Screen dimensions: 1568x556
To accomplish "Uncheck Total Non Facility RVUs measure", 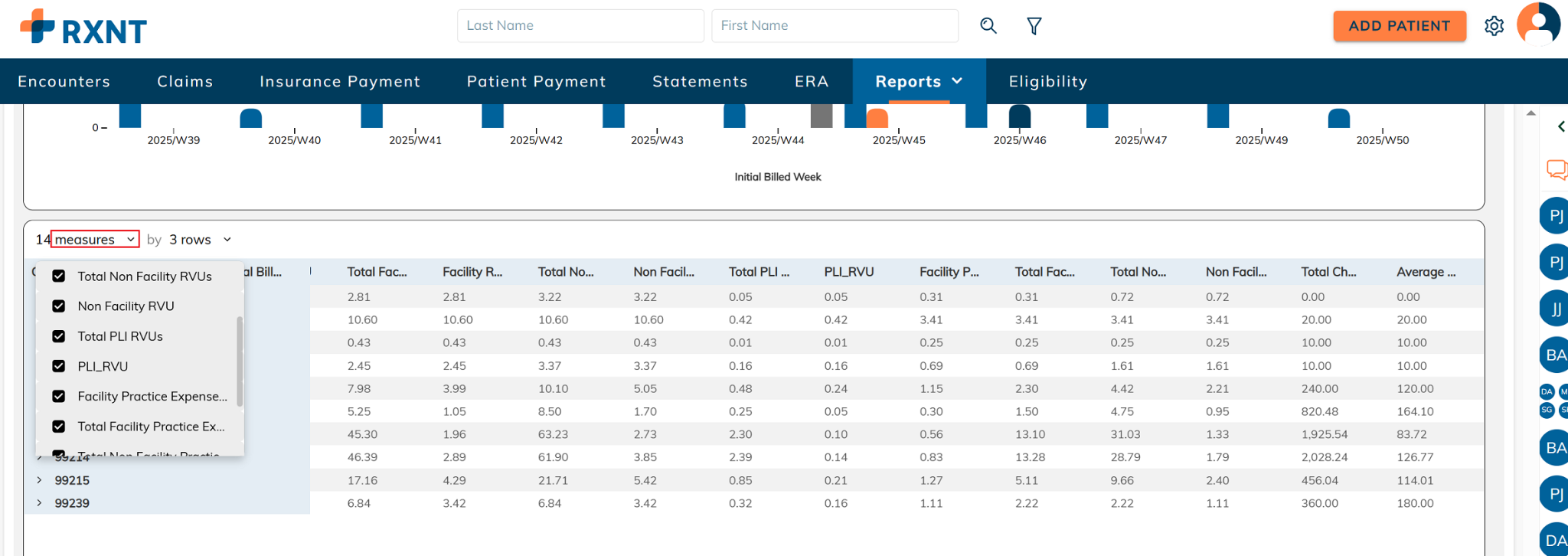I will tap(59, 276).
